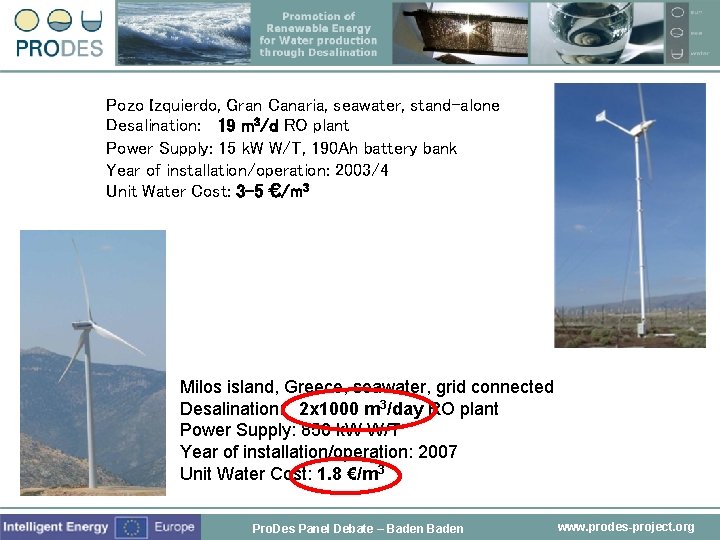720x540 pixels.
Task: Click 'Milos island, Greece' line
Action: point(366,387)
